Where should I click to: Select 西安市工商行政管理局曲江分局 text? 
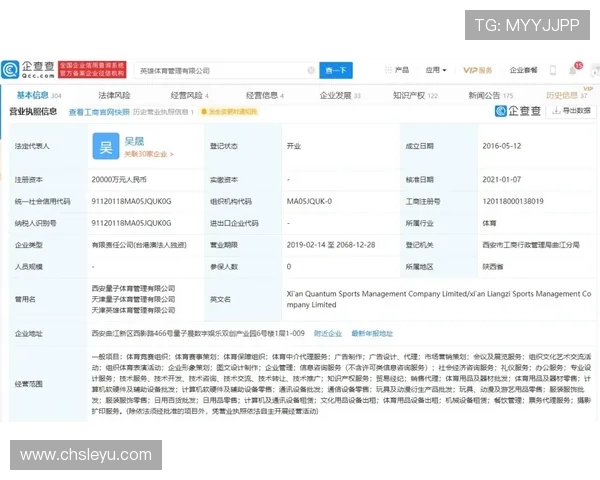[x=531, y=245]
